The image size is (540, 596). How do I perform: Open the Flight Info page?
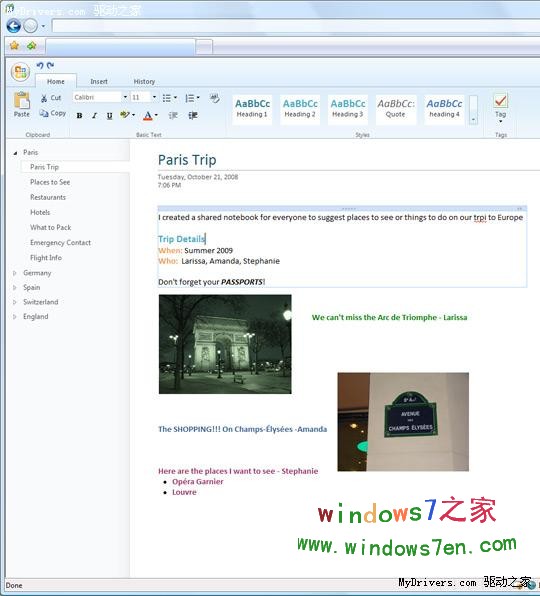click(46, 258)
